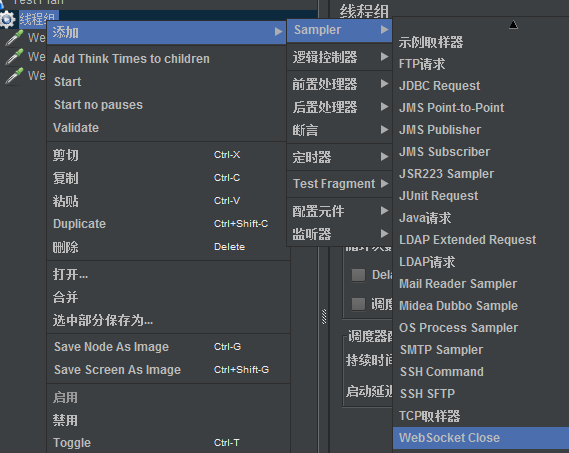Click the scroll-up arrow in sampler list
The image size is (569, 453).
(513, 25)
